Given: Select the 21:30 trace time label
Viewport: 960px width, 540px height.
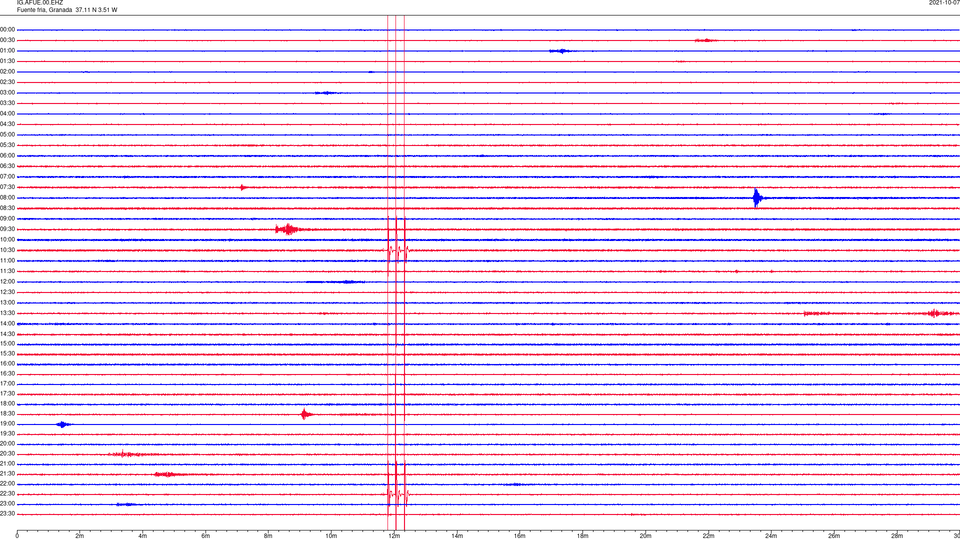Looking at the screenshot, I should pos(7,474).
